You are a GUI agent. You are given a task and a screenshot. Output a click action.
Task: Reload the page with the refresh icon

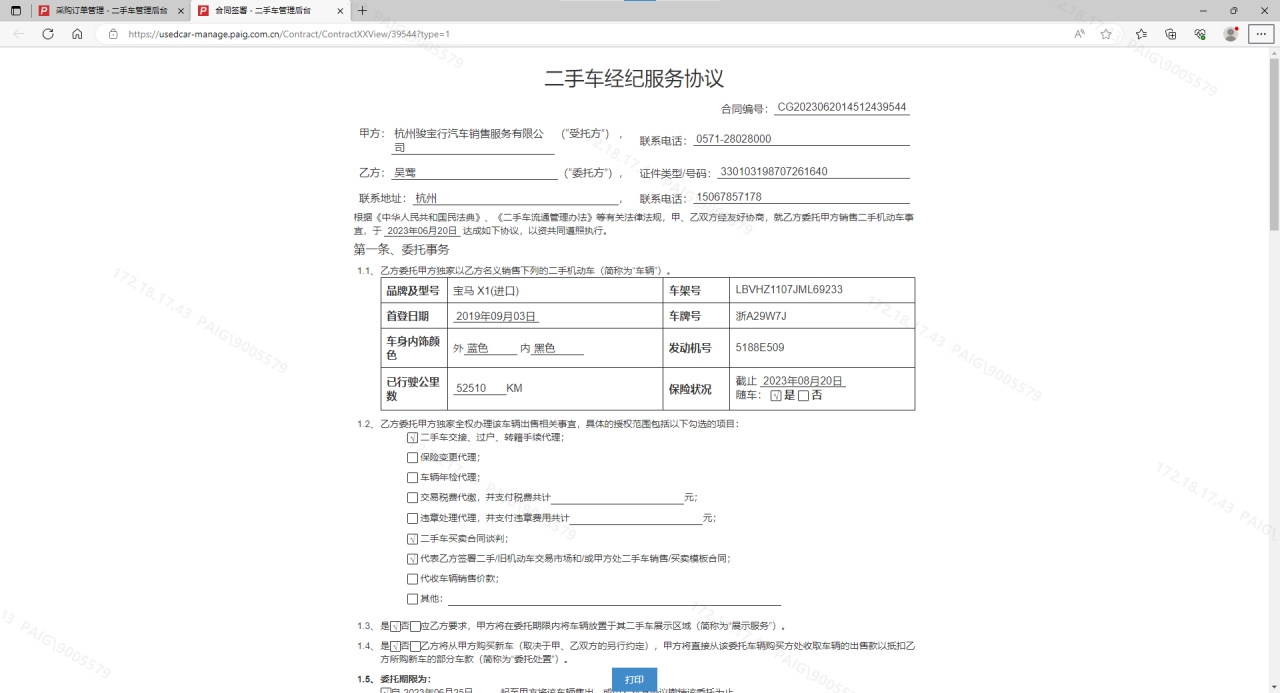coord(48,34)
